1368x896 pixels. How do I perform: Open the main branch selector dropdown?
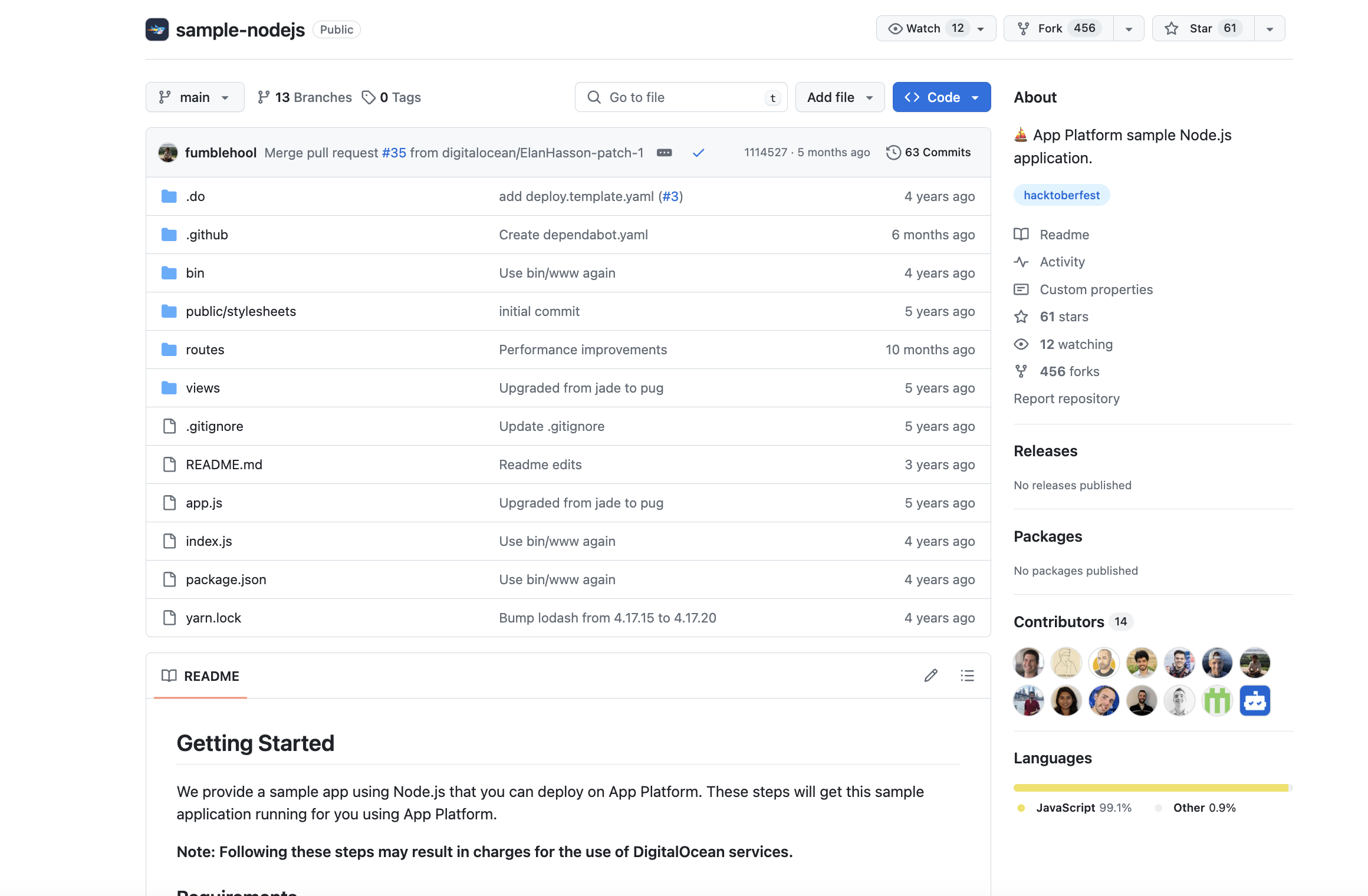[x=195, y=97]
